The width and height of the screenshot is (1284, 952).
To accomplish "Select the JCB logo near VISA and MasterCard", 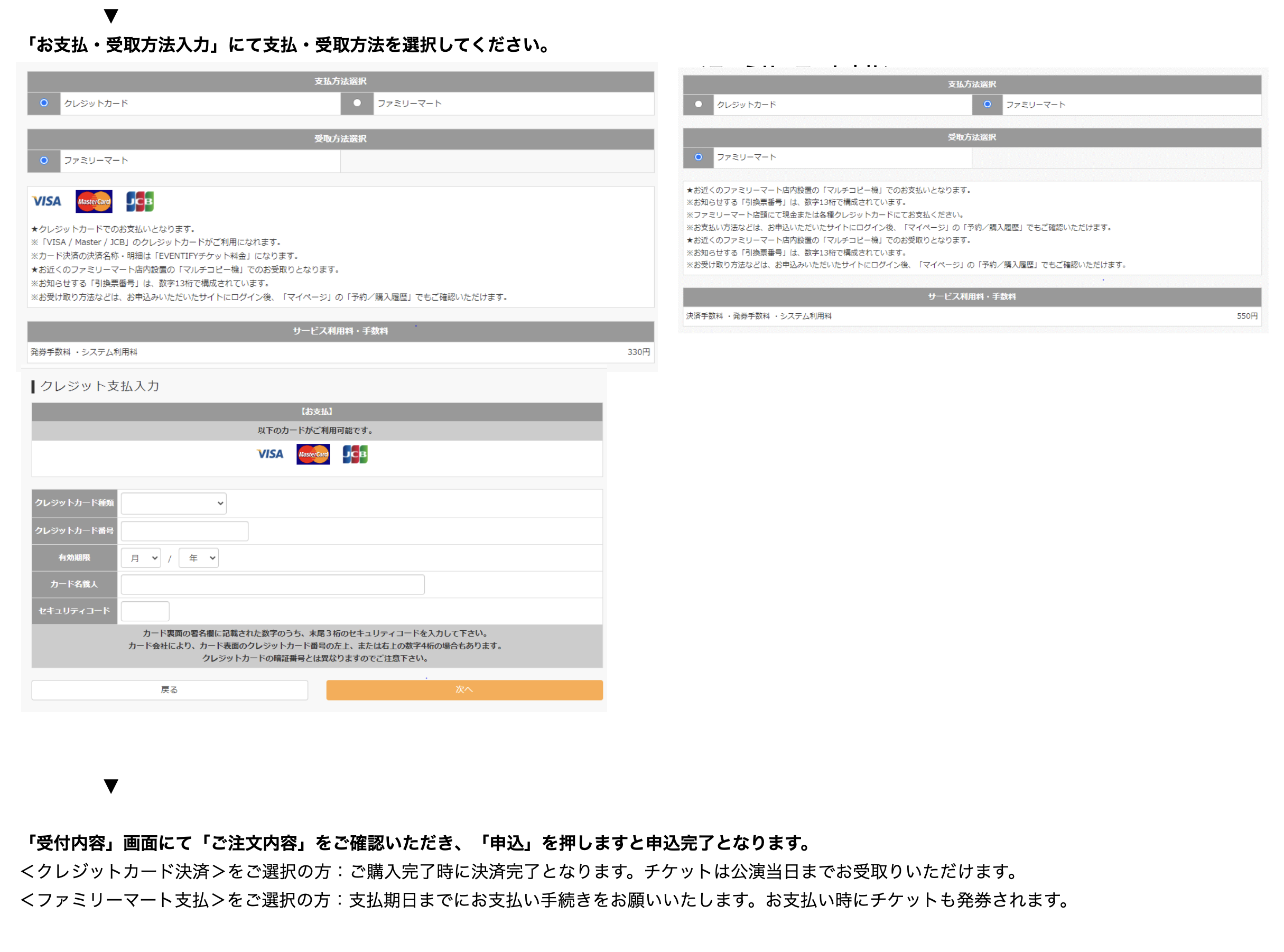I will click(x=139, y=201).
